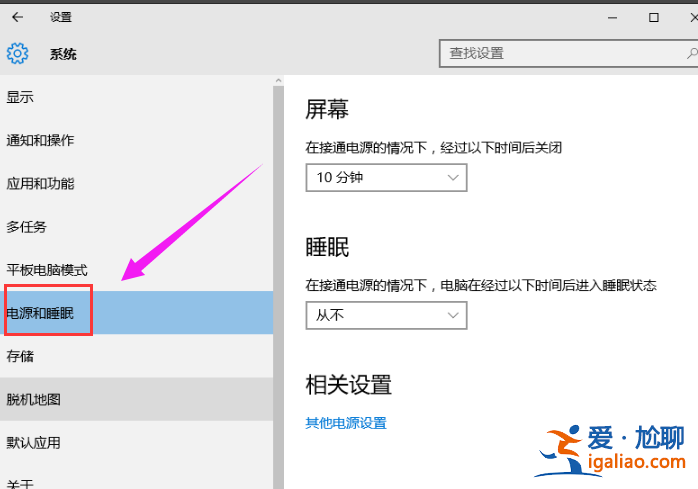Select 通知和操作 in sidebar
The image size is (698, 489).
136,140
